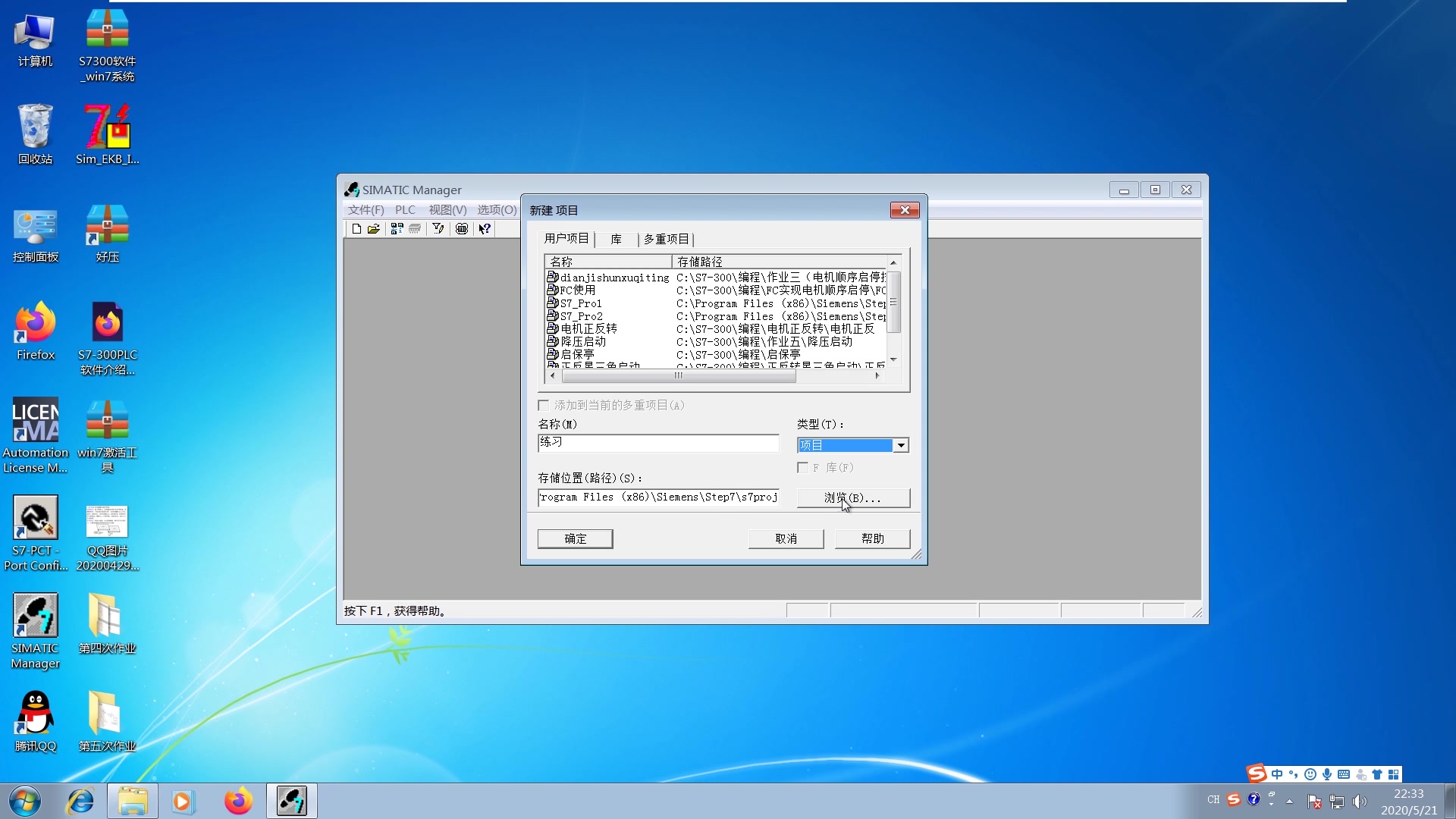1456x819 pixels.
Task: Open the SIMATIC Manager desktop shortcut
Action: [x=36, y=631]
